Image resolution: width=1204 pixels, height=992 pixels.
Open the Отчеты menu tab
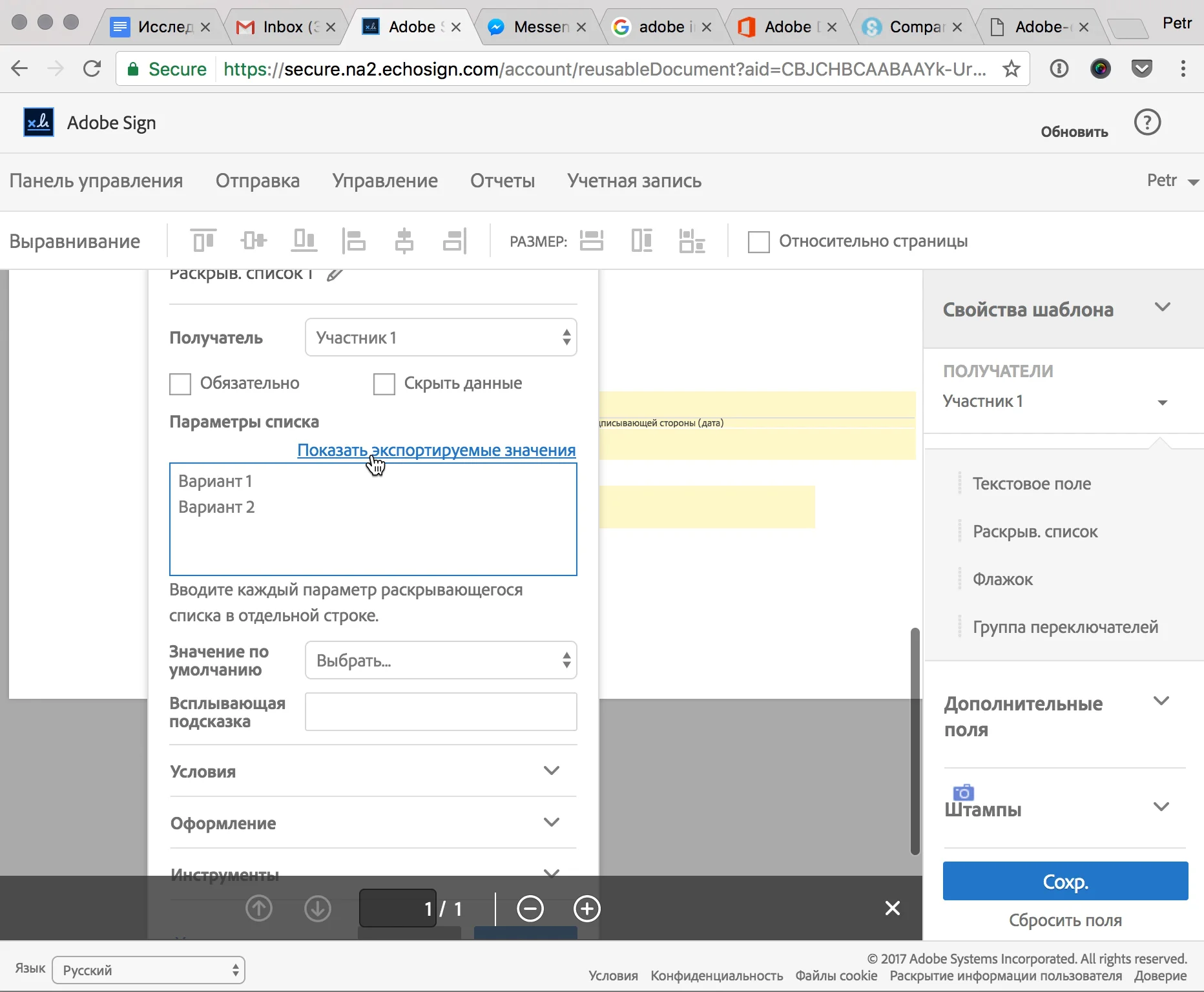(x=502, y=181)
